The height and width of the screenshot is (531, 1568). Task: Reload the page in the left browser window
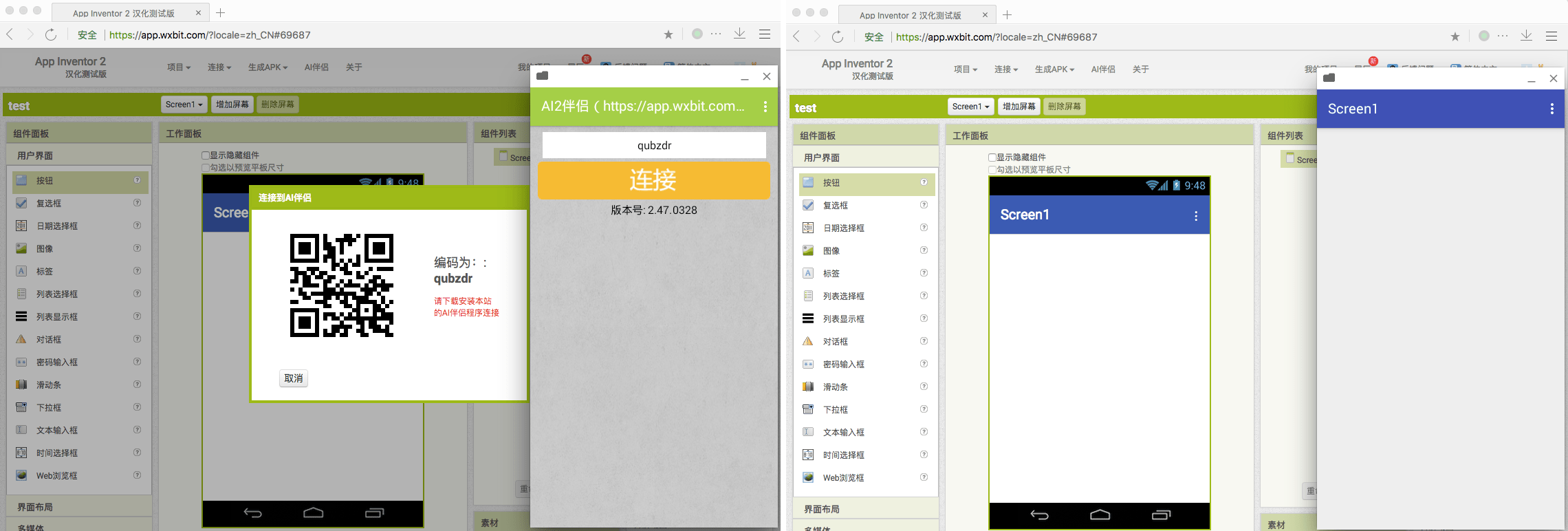coord(51,34)
